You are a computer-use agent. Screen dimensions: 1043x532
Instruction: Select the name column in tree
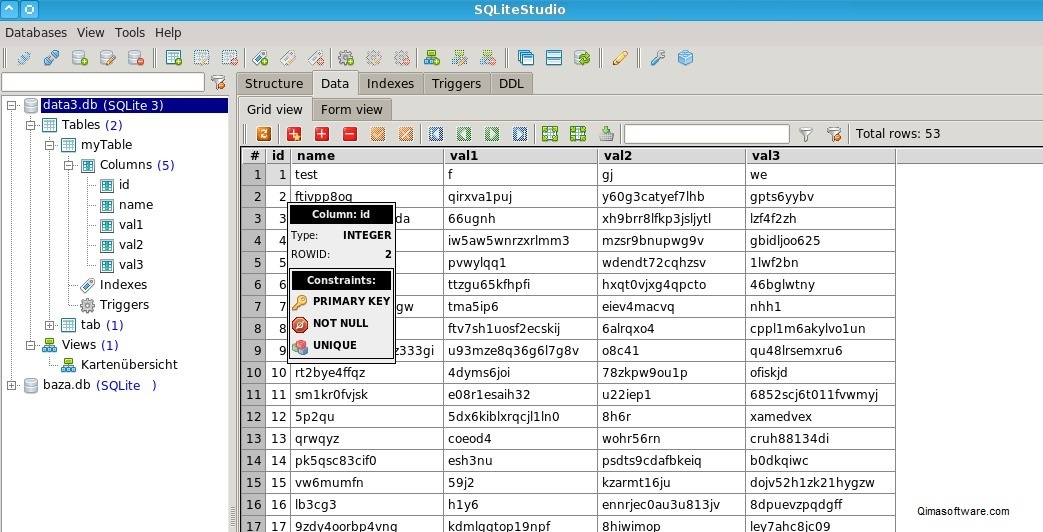[x=136, y=205]
